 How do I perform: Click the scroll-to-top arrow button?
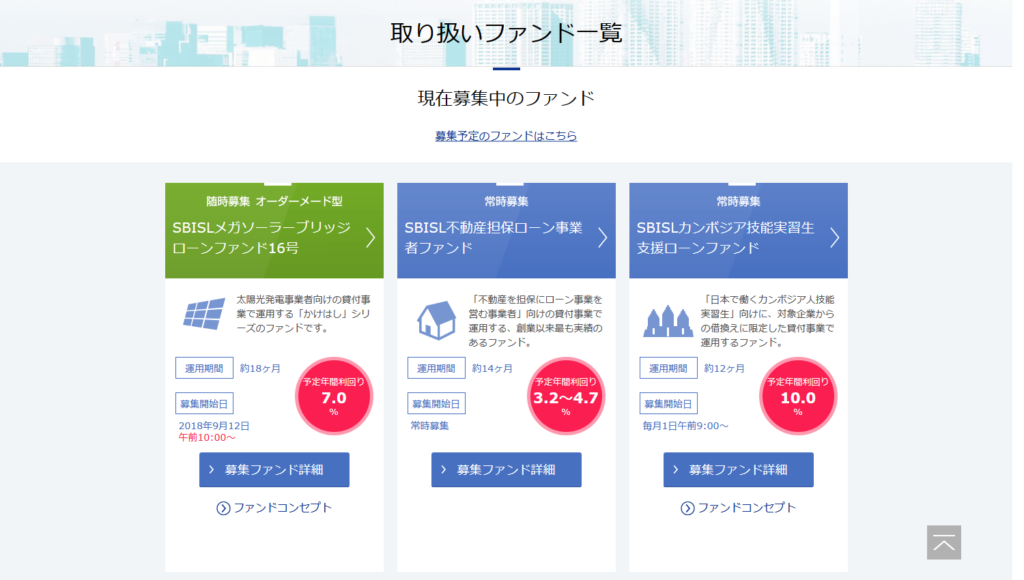pos(944,542)
